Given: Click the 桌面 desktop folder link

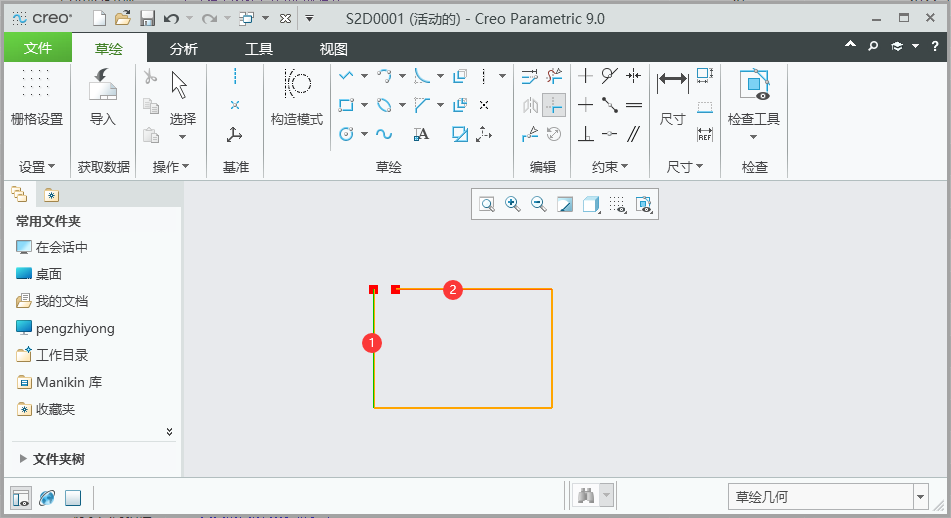Looking at the screenshot, I should pyautogui.click(x=49, y=274).
